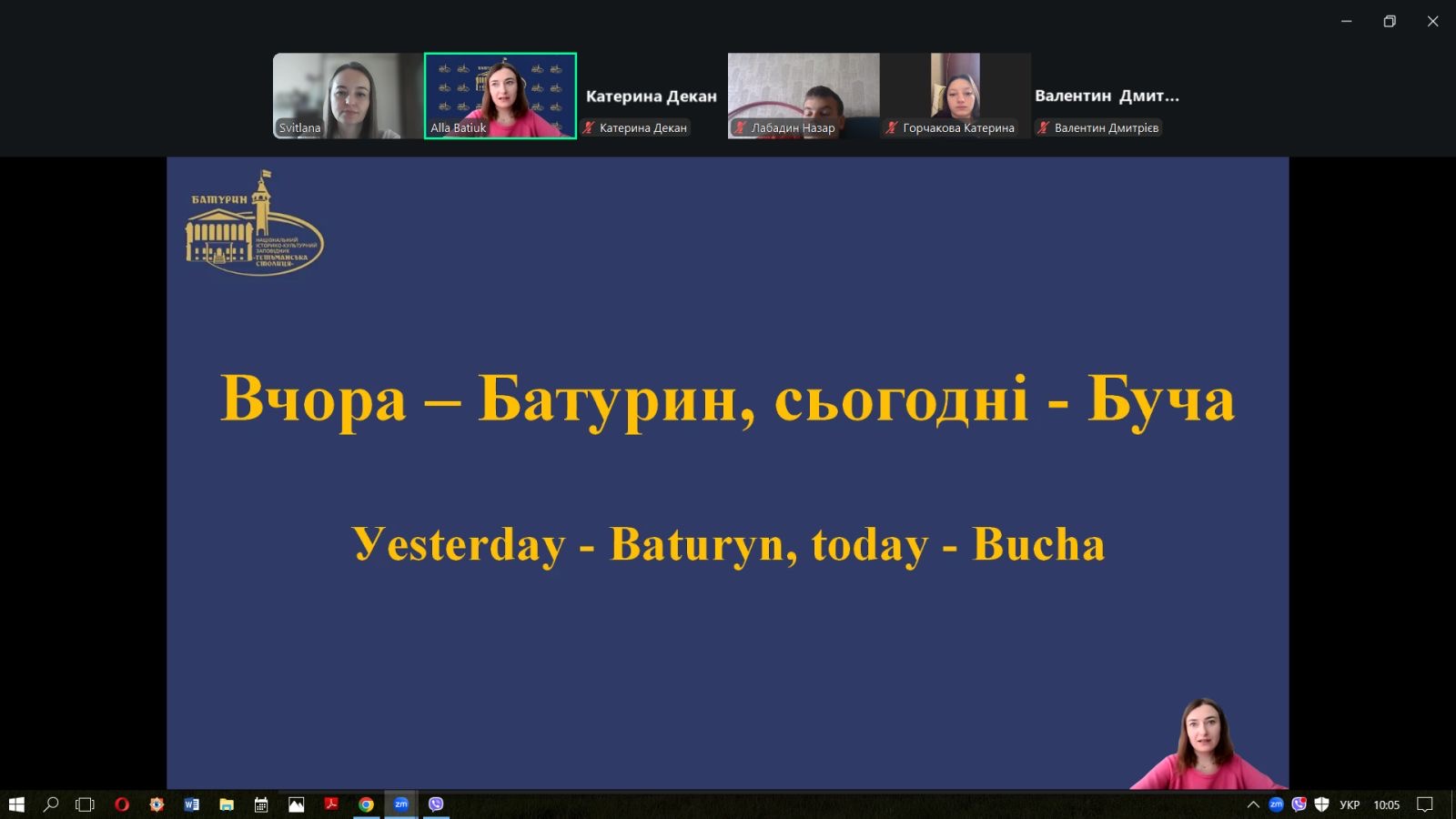The image size is (1456, 819).
Task: Expand hidden system tray icons chevron
Action: point(1253,804)
